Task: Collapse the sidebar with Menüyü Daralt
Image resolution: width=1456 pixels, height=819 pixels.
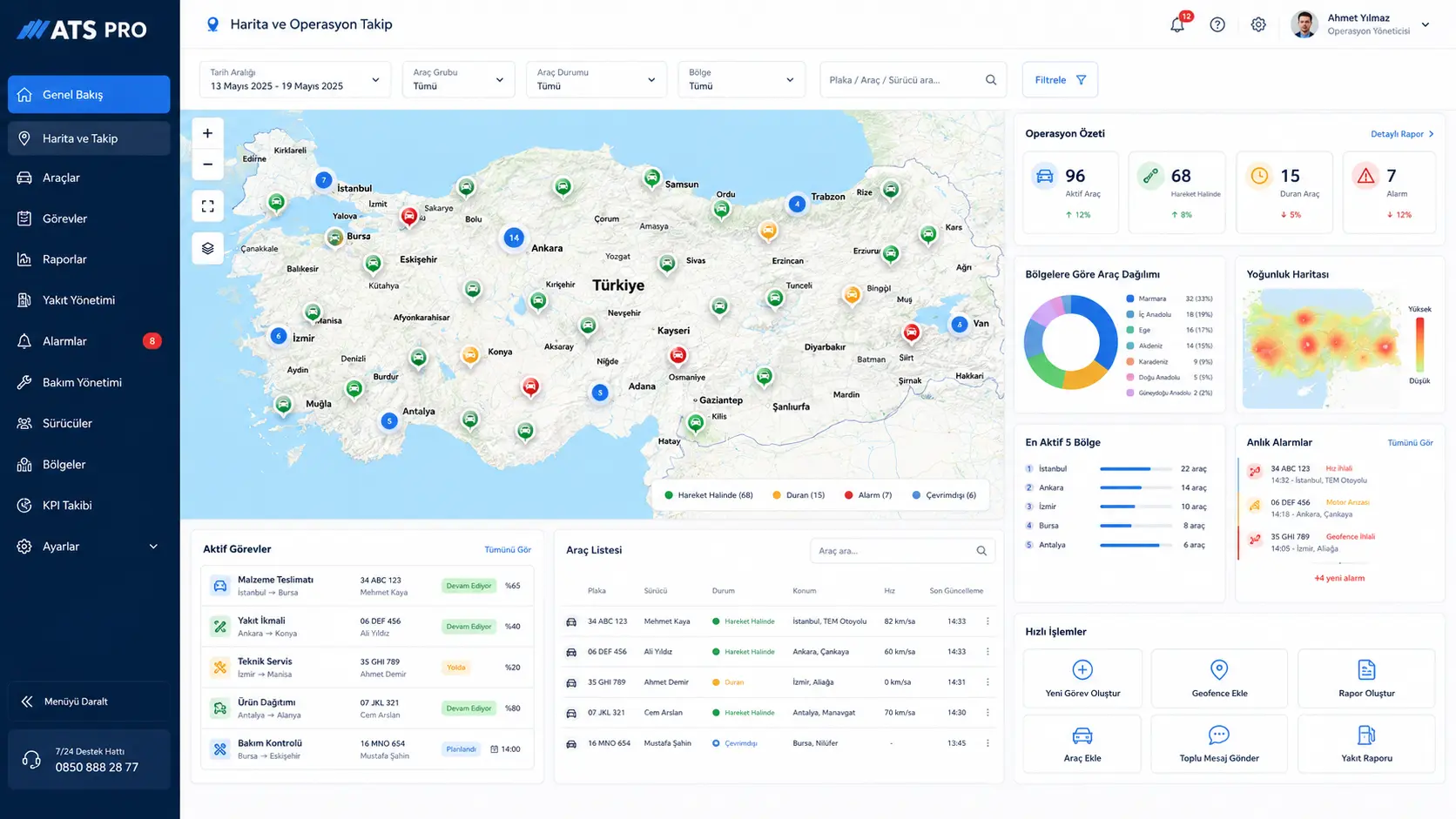Action: click(x=89, y=702)
